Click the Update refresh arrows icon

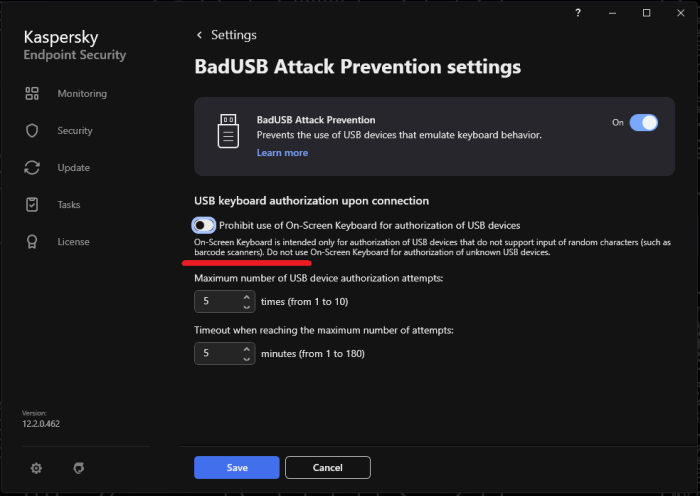coord(32,167)
